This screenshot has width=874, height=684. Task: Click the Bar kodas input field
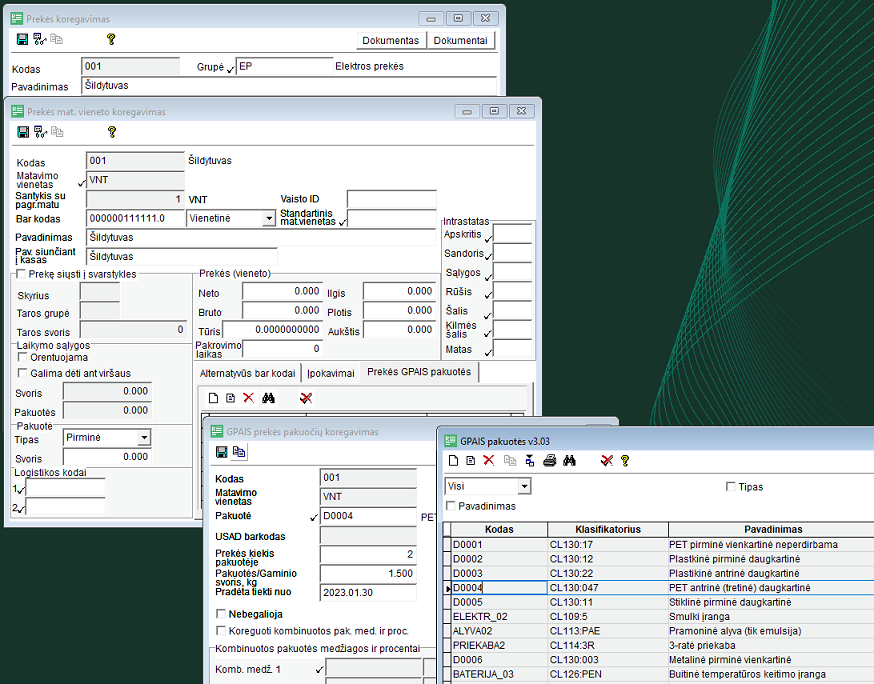coord(135,218)
